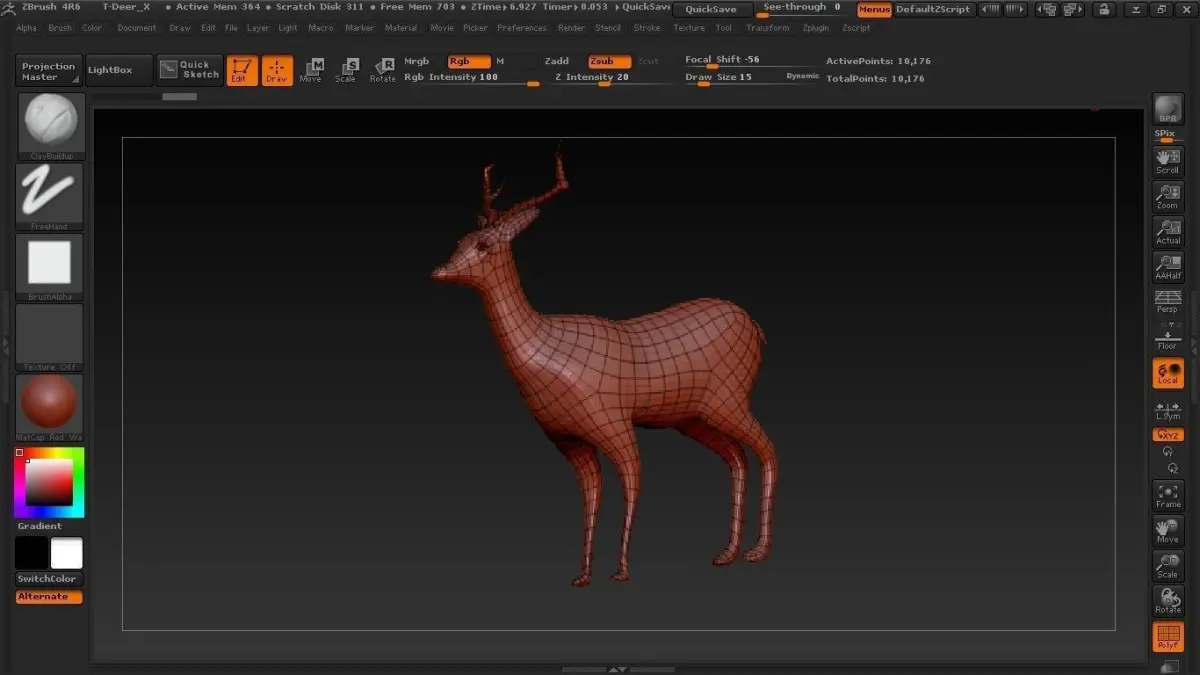
Task: Click the M material channel button
Action: pyautogui.click(x=500, y=62)
